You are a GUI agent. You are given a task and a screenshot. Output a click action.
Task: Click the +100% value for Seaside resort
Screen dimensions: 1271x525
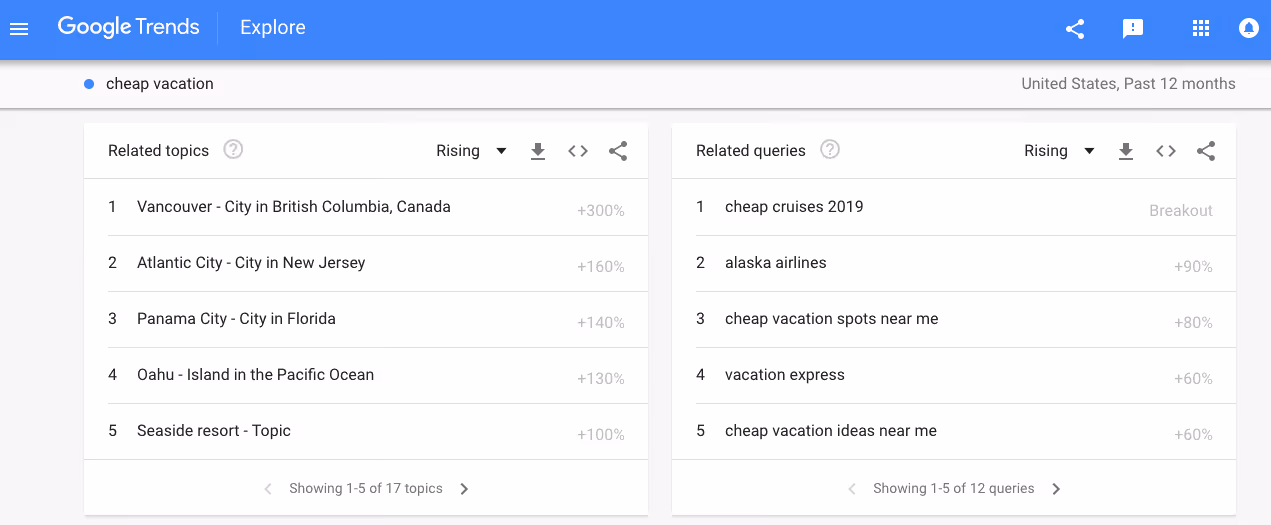click(601, 435)
